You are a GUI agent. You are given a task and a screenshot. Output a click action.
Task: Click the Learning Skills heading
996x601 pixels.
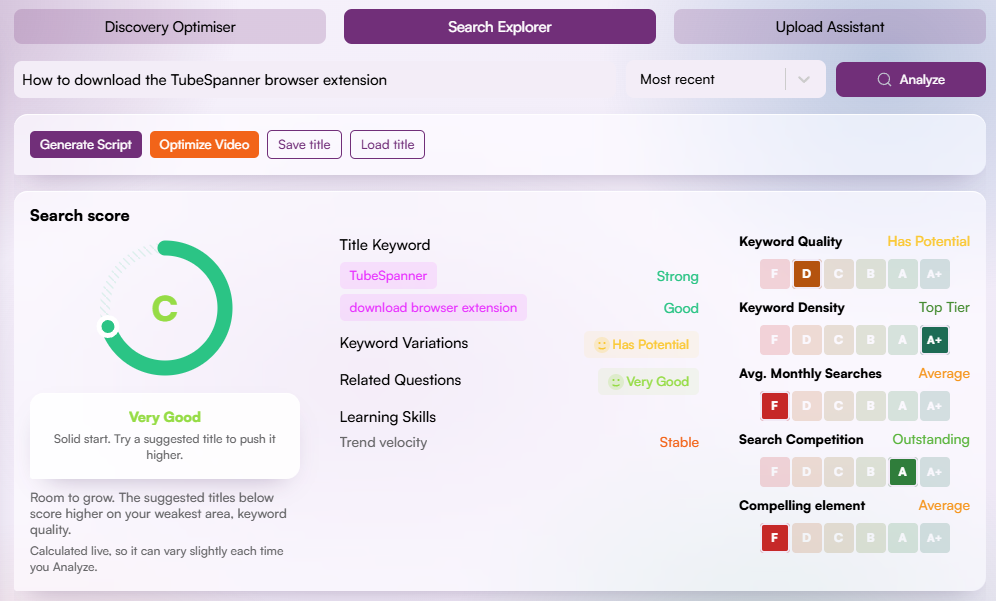click(387, 417)
